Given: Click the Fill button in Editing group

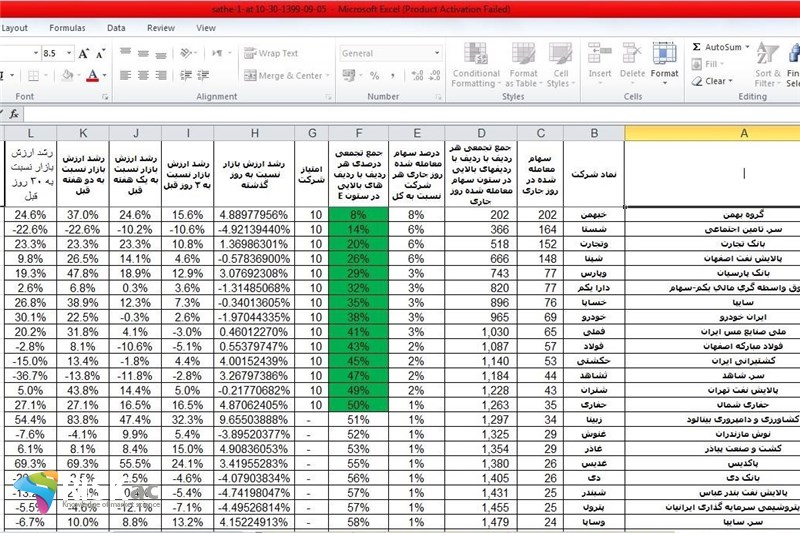Looking at the screenshot, I should tap(705, 64).
